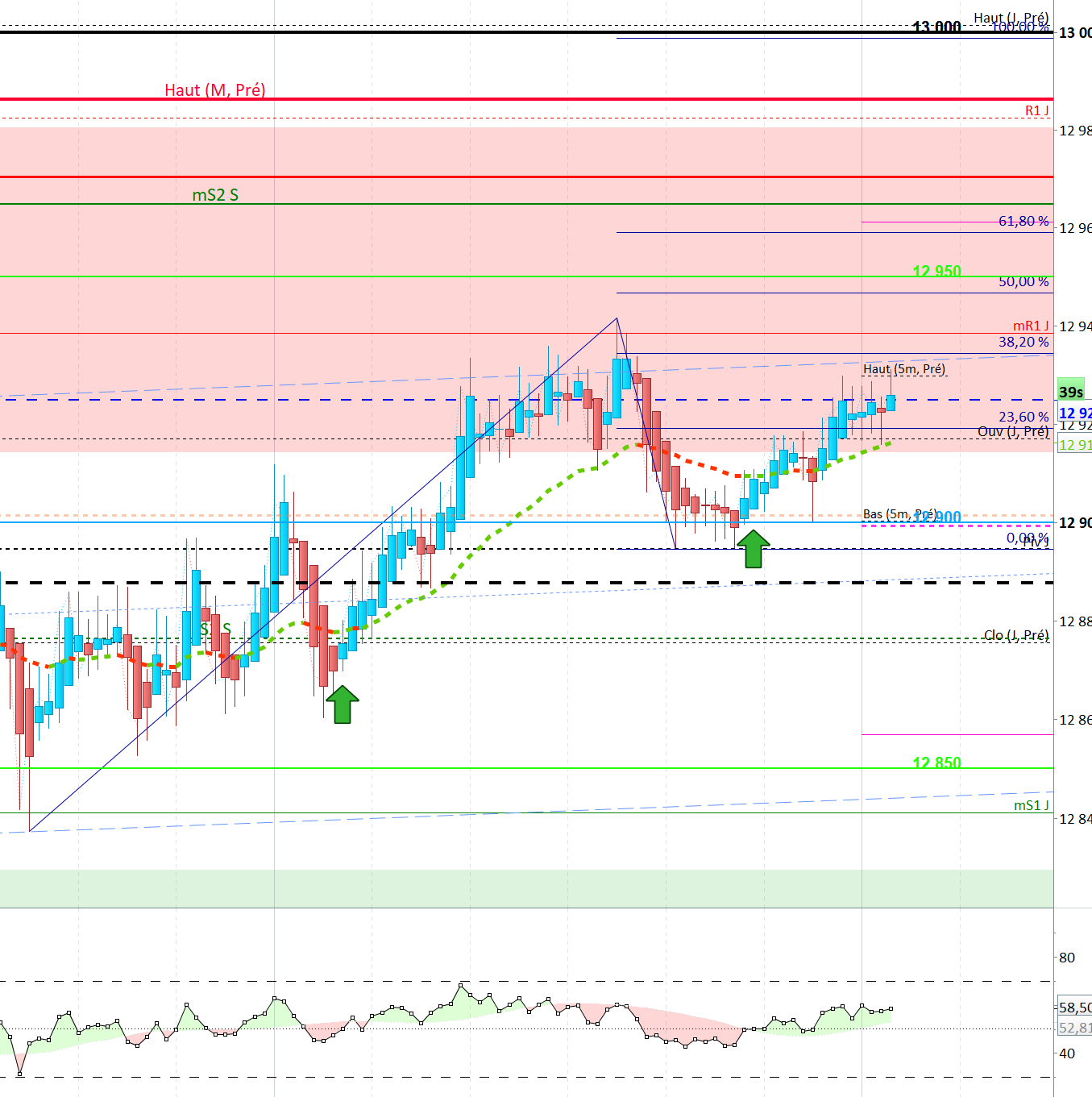Select the 'Haut (J, Pré)' label

[x=1011, y=18]
